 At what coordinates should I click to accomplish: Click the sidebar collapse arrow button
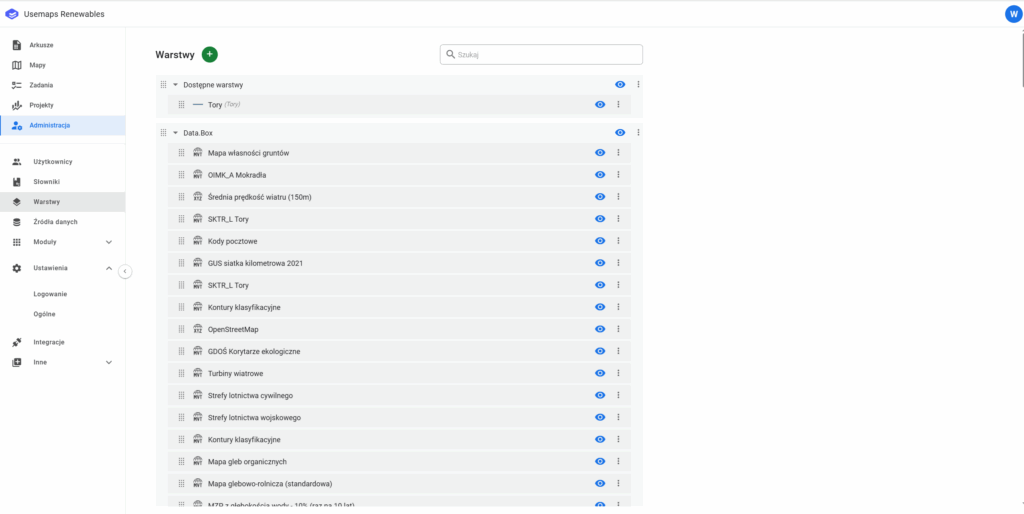pyautogui.click(x=125, y=271)
